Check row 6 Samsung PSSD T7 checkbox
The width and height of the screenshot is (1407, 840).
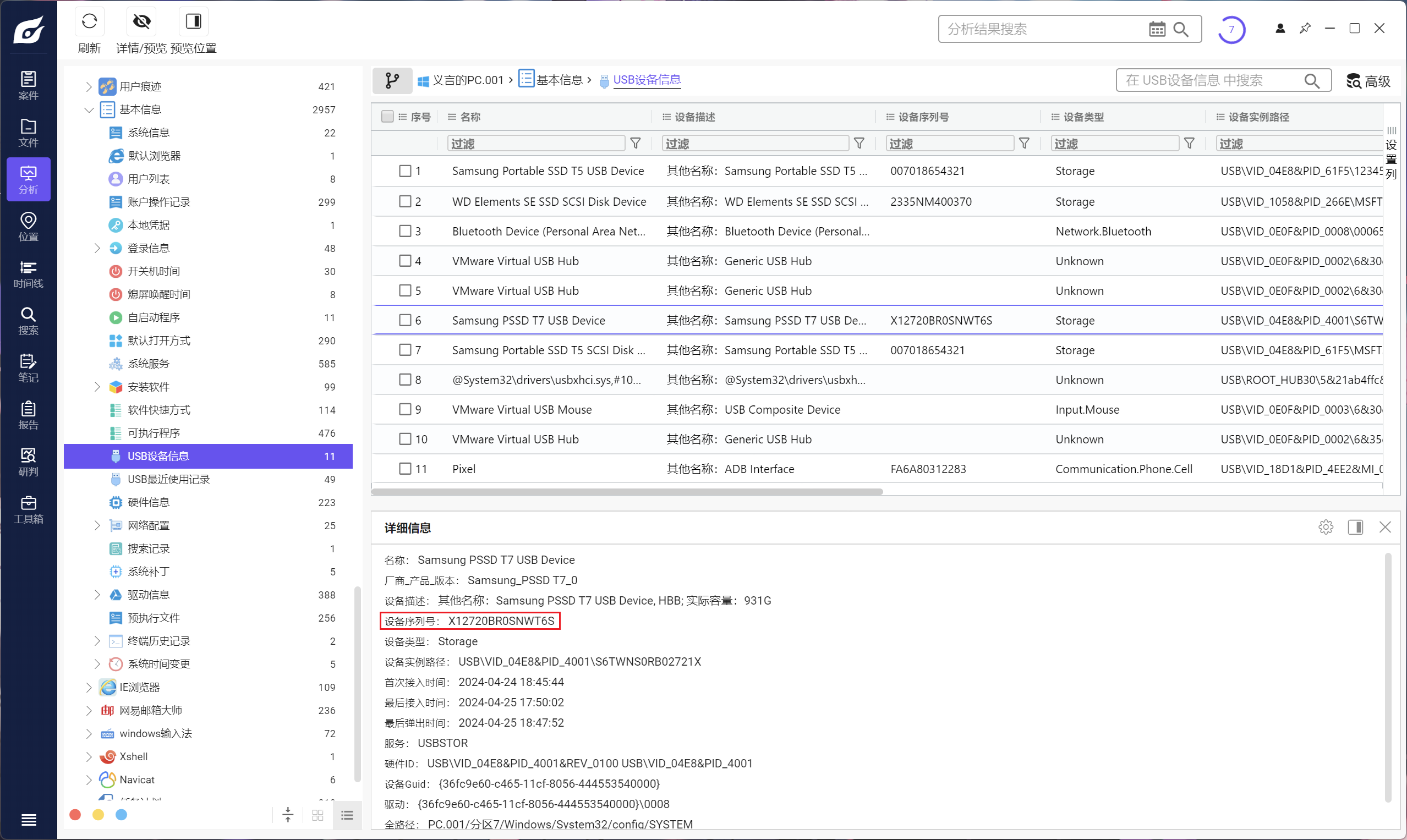point(405,320)
